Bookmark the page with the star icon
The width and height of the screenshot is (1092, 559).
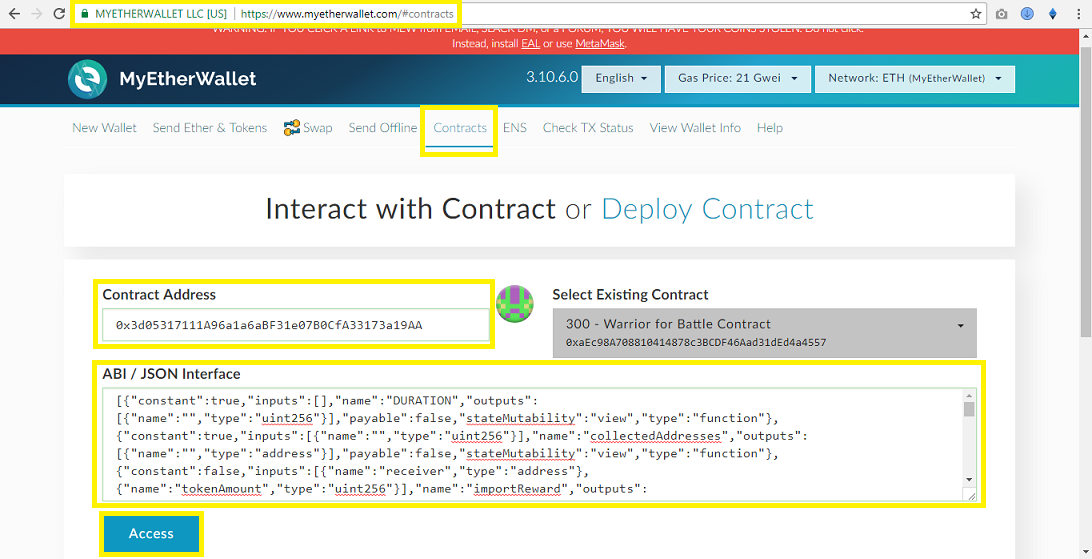[x=976, y=14]
